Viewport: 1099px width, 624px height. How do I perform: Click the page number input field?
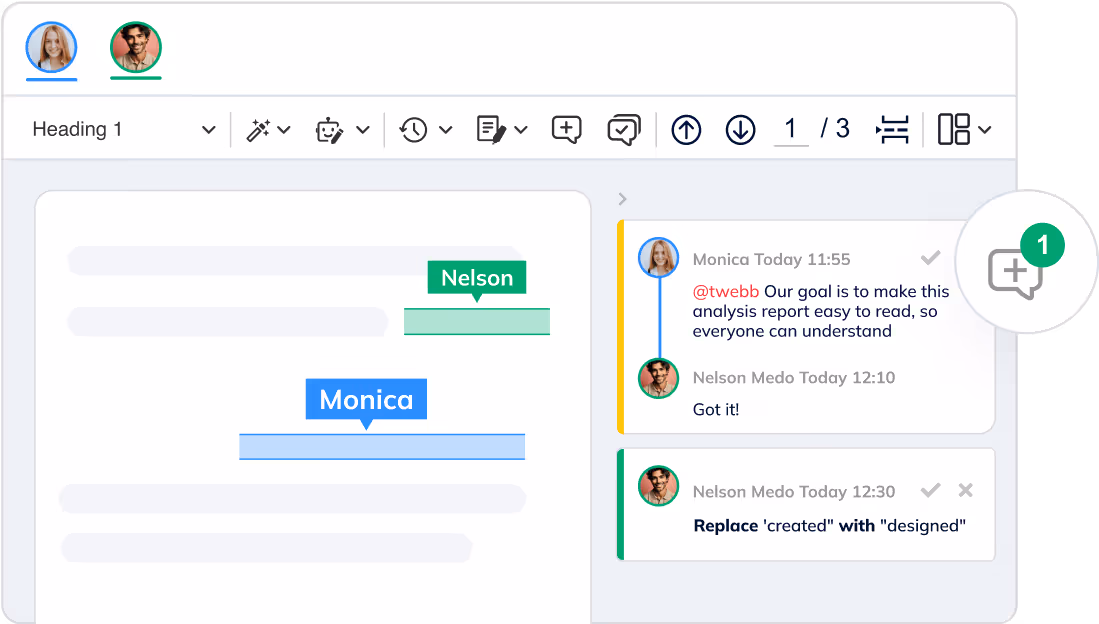[791, 129]
